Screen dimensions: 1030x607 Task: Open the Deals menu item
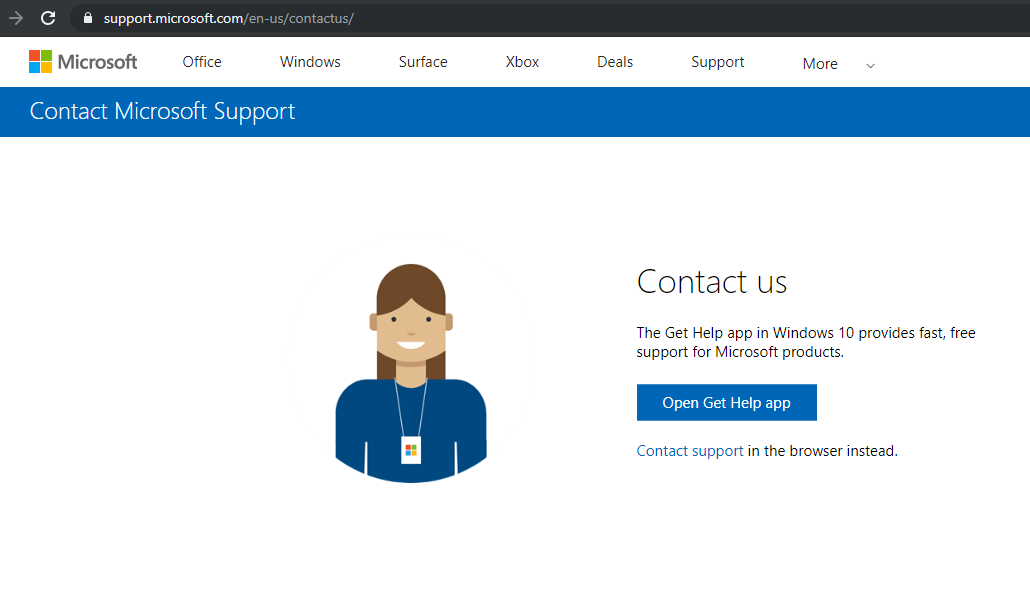pyautogui.click(x=615, y=62)
